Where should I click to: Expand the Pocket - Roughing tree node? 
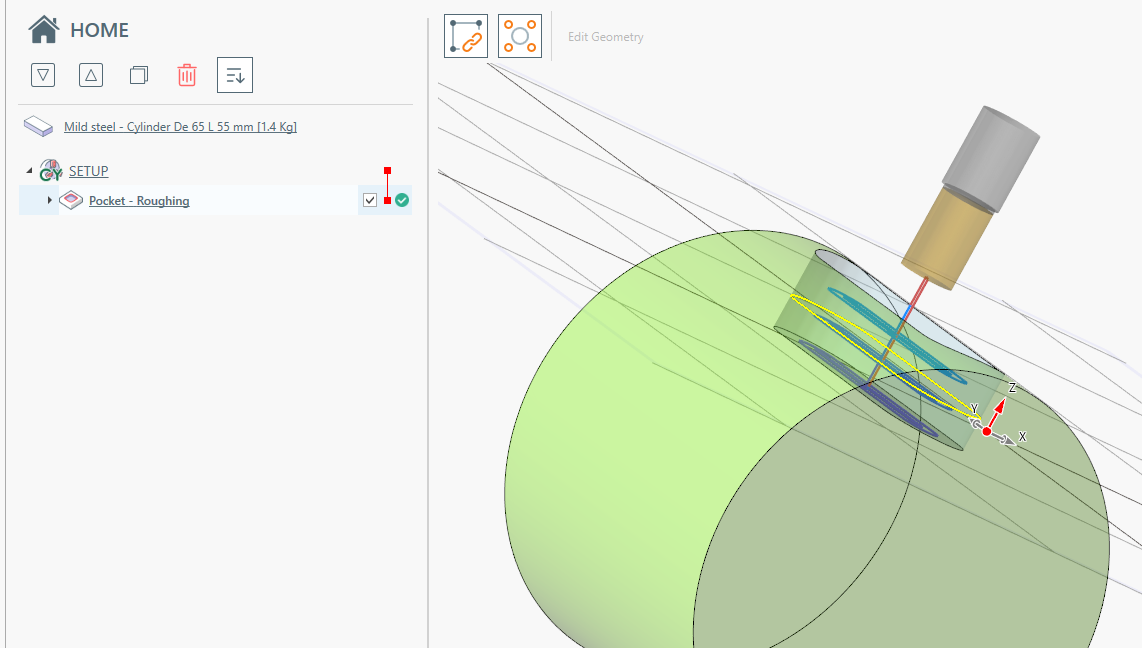pyautogui.click(x=50, y=201)
